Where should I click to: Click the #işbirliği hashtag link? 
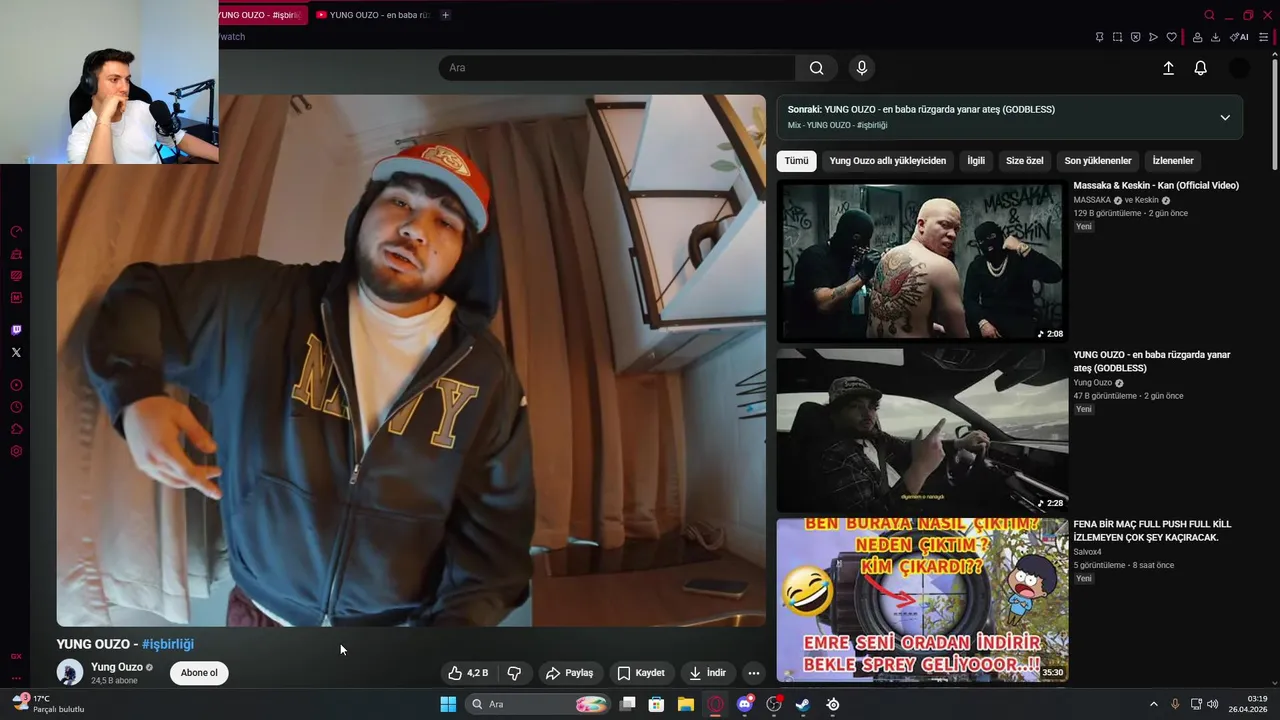pos(168,644)
